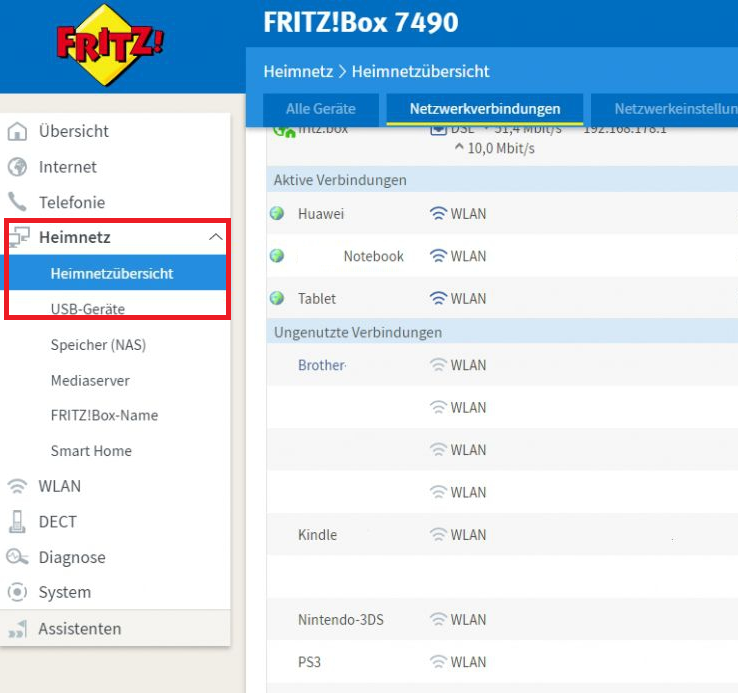This screenshot has width=738, height=693.
Task: Click the cordless phone icon beside DECT
Action: point(17,522)
